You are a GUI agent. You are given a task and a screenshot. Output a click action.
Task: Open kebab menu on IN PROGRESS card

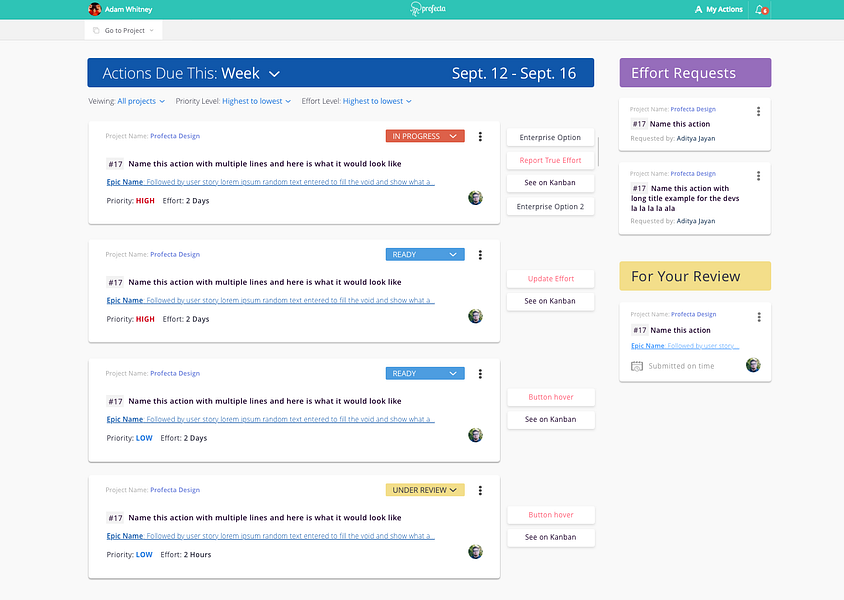pos(480,137)
